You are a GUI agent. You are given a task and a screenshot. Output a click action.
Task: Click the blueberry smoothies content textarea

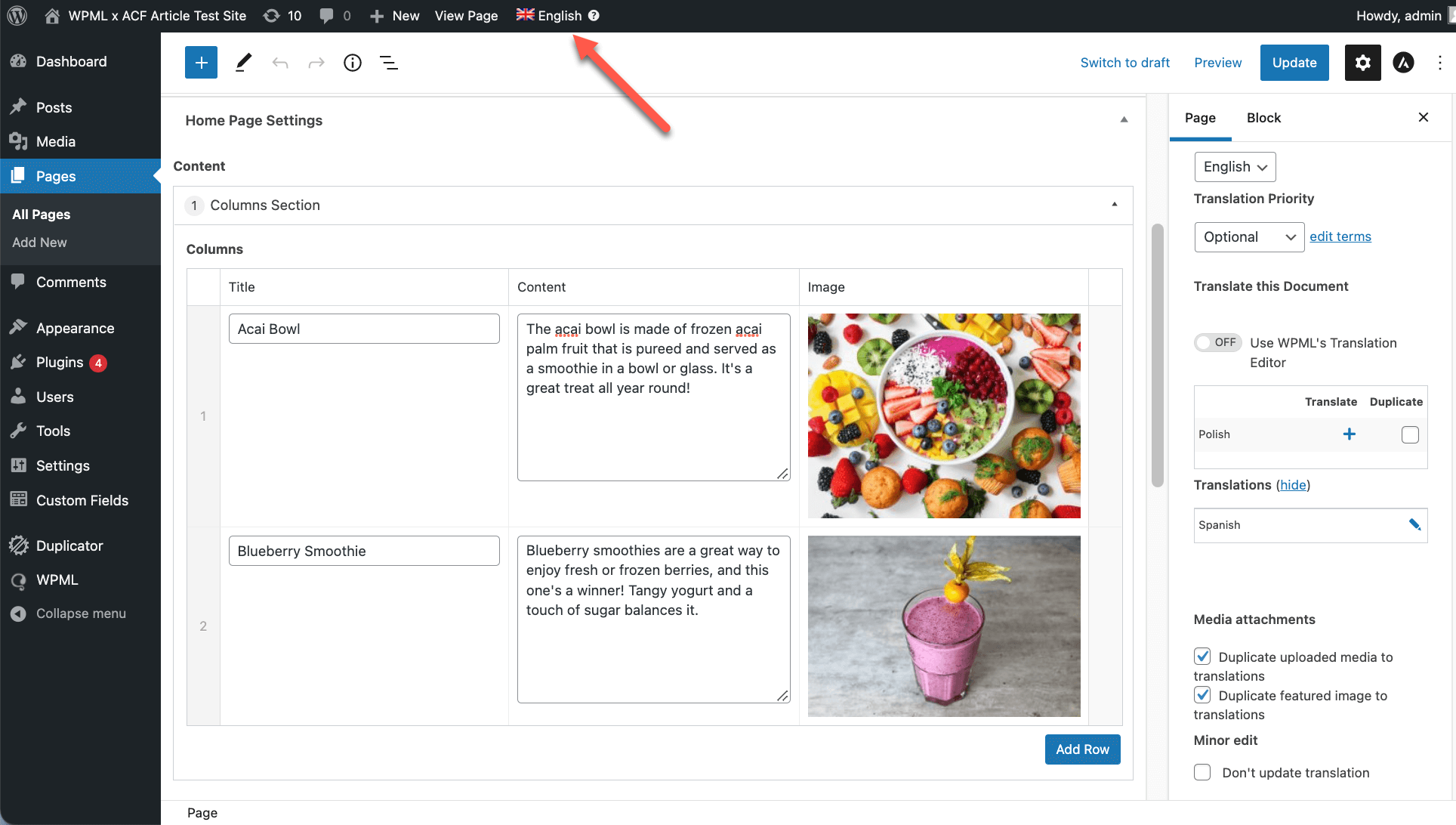click(x=653, y=620)
